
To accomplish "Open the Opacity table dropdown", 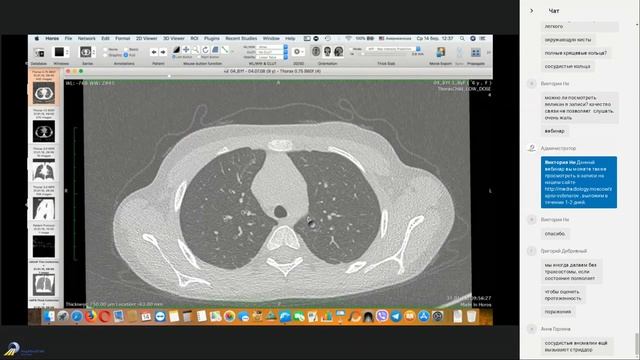I will 272,57.
